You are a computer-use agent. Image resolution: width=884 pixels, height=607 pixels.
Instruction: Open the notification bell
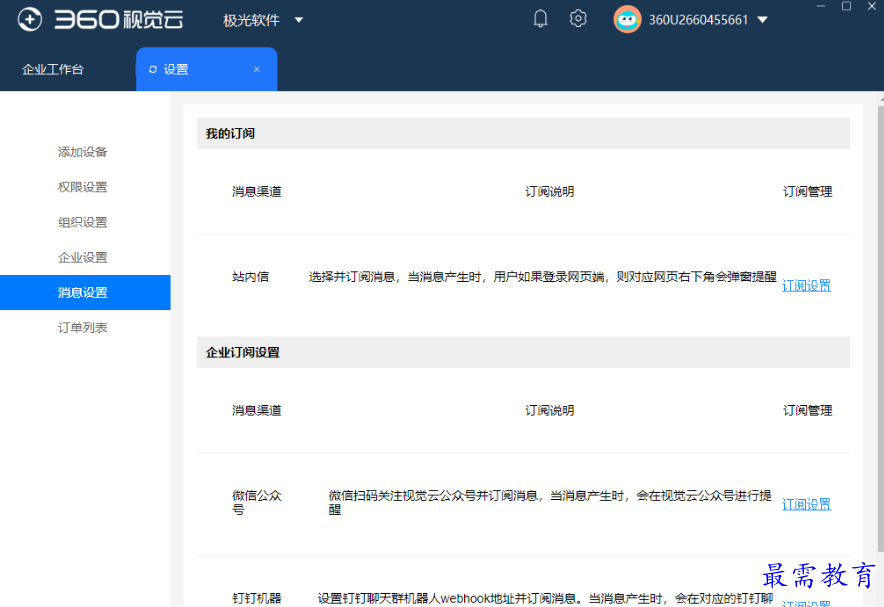tap(540, 19)
